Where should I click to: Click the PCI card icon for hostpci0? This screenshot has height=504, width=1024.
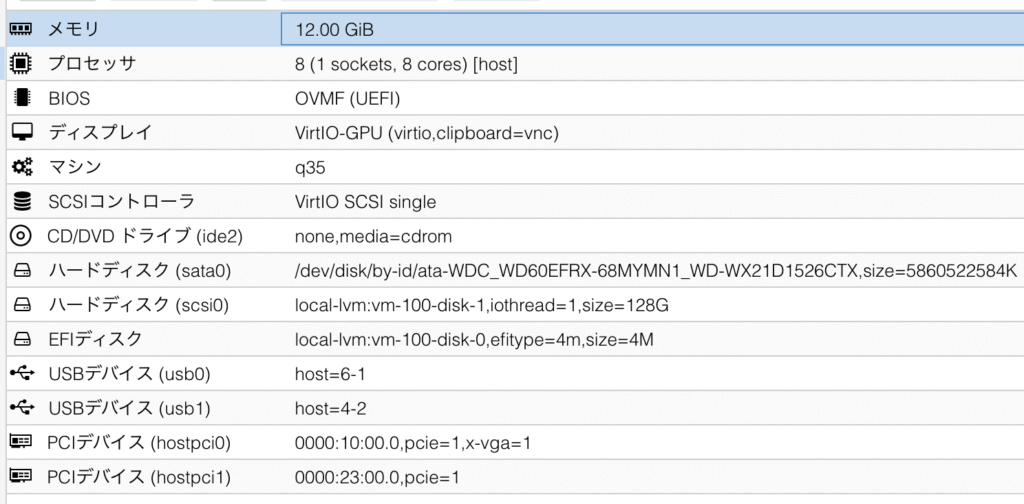pos(20,442)
